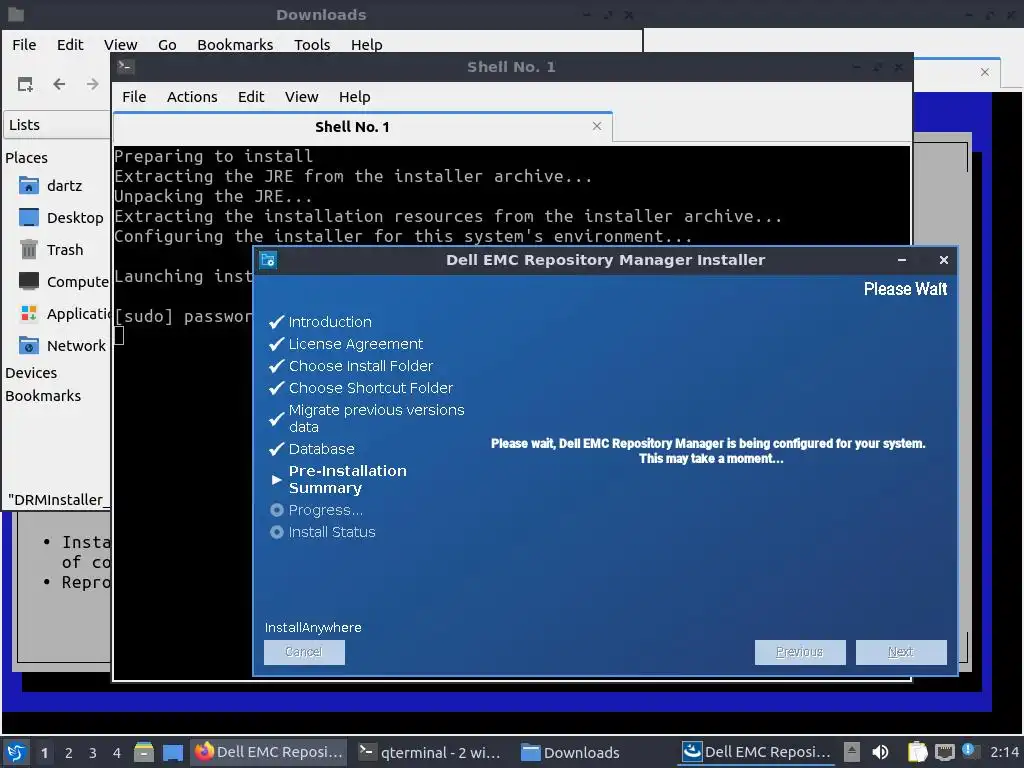Open the removable media eject tray icon
This screenshot has height=768, width=1024.
click(x=852, y=752)
